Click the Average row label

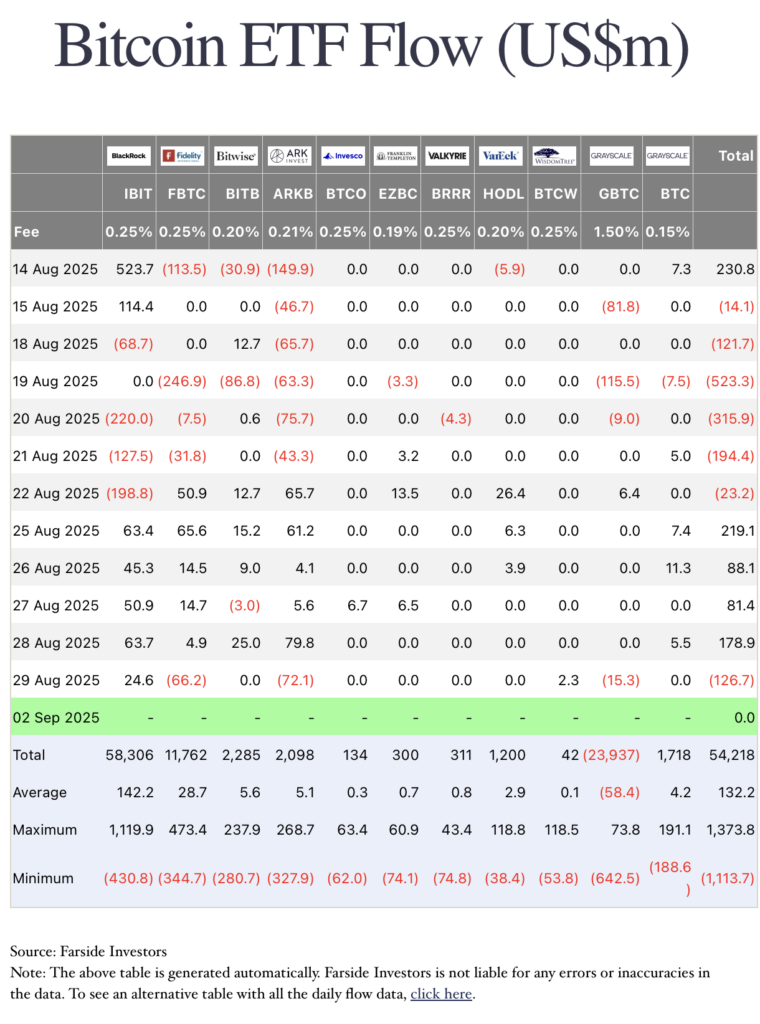(40, 792)
